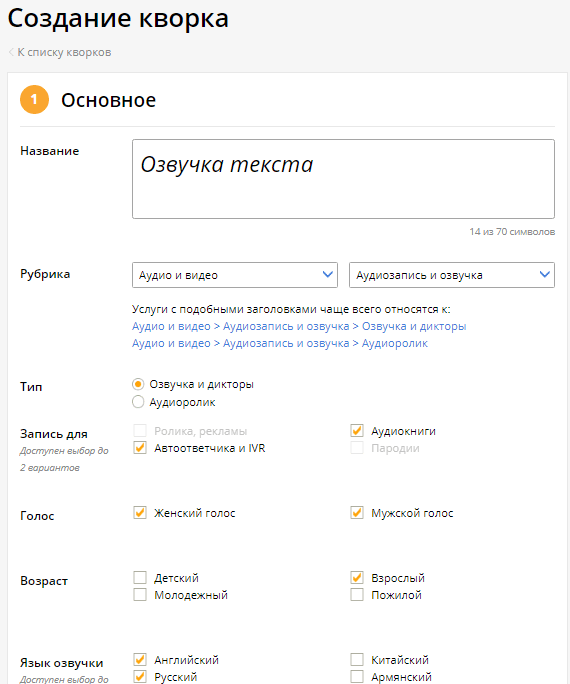Check the 'Армянский' language checkbox
This screenshot has height=684, width=570.
357,677
